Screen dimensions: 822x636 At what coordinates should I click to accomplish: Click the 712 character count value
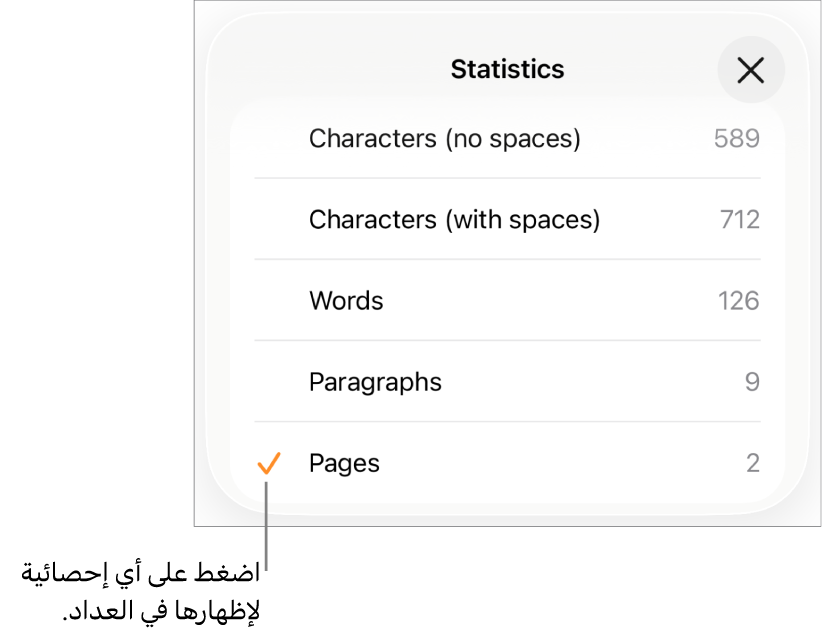739,219
